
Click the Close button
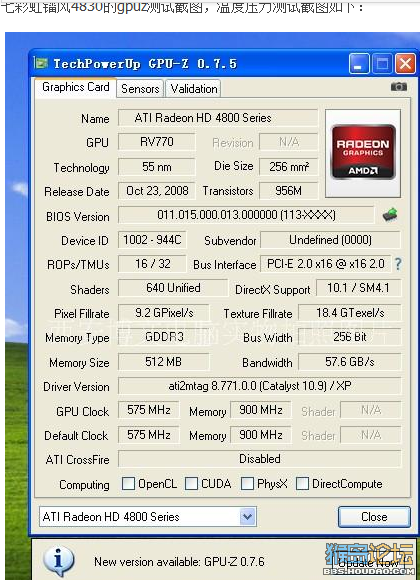point(374,517)
